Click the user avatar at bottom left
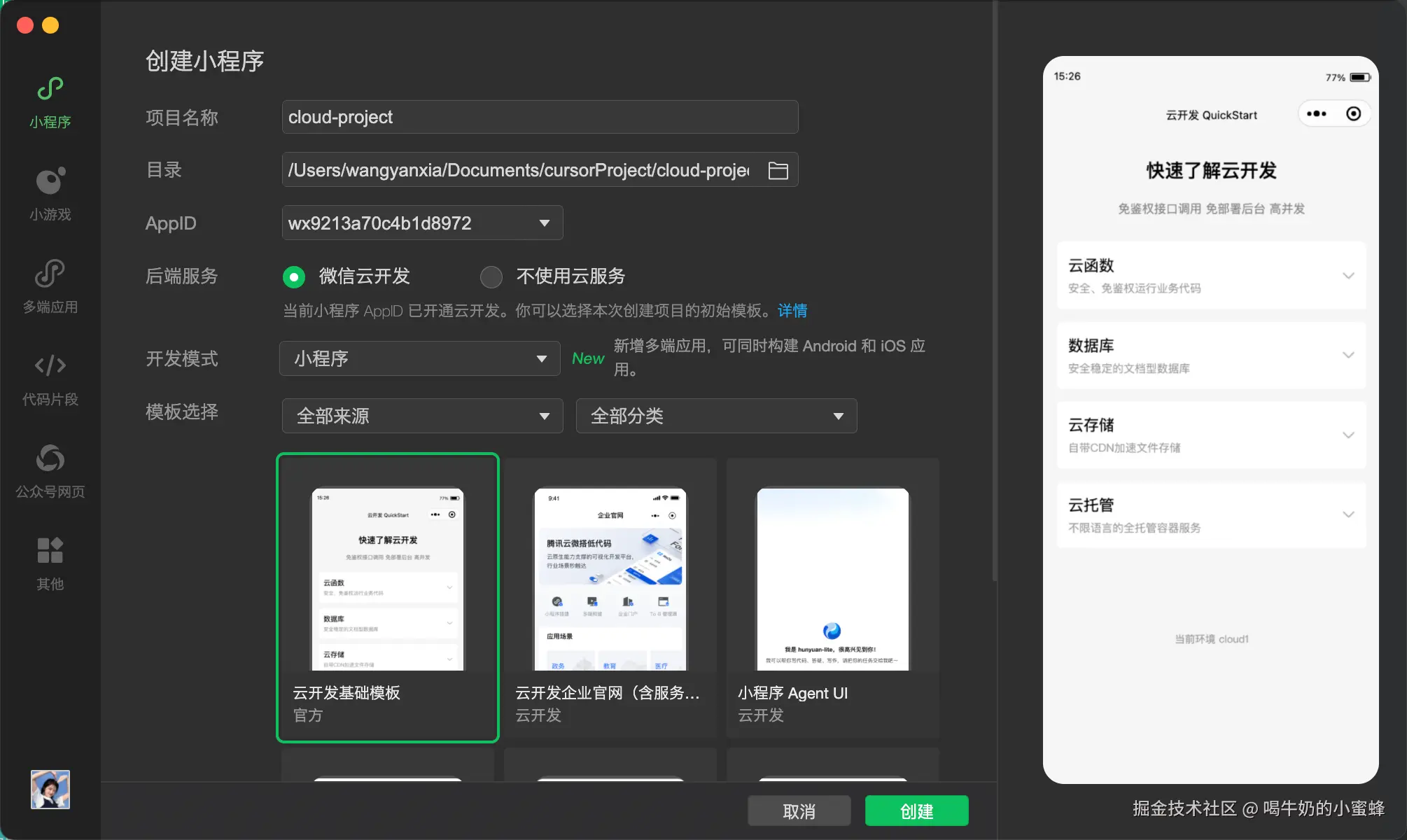 [50, 790]
